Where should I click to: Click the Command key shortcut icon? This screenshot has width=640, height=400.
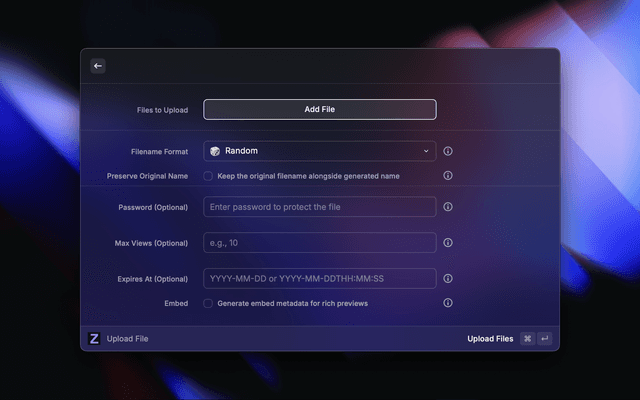528,339
